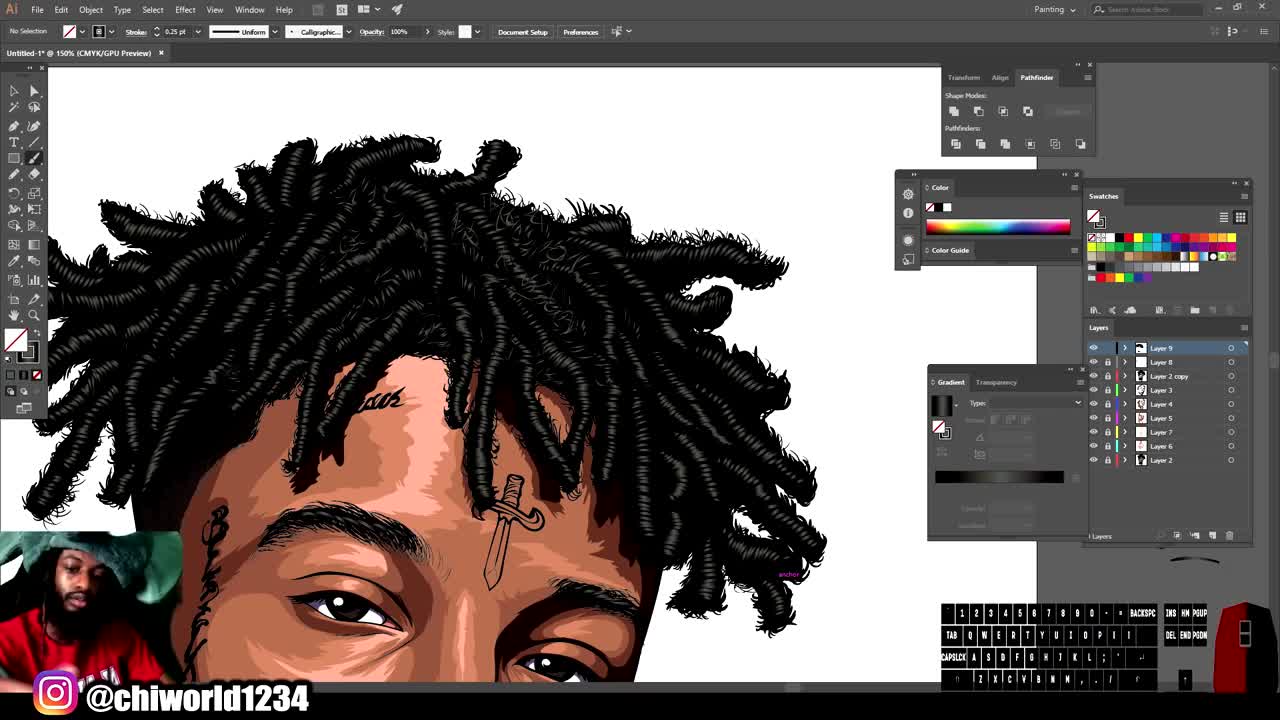Unlock Layer 5 via lock icon

[x=1107, y=418]
